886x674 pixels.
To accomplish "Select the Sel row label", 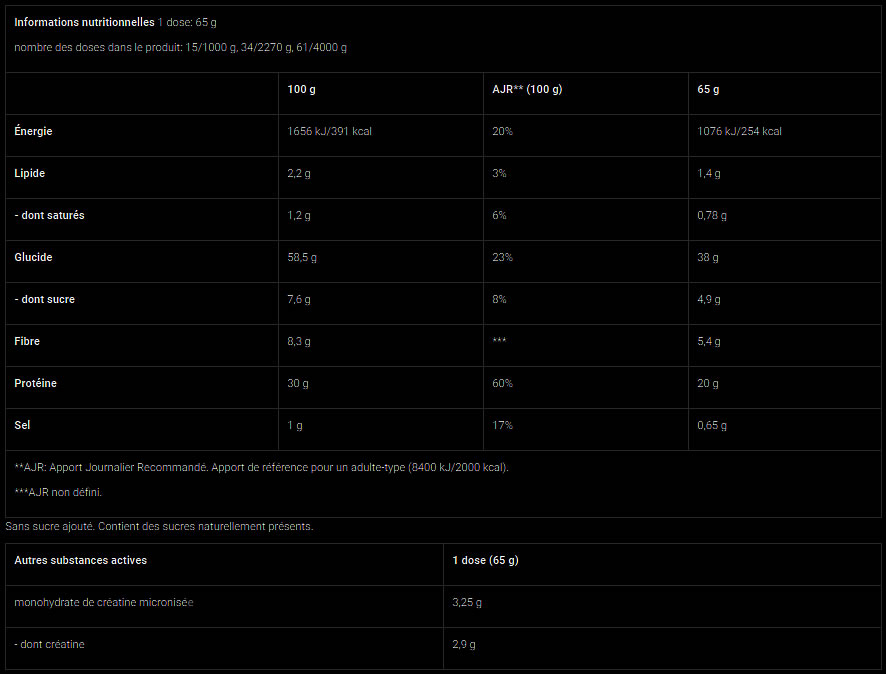I will click(23, 425).
